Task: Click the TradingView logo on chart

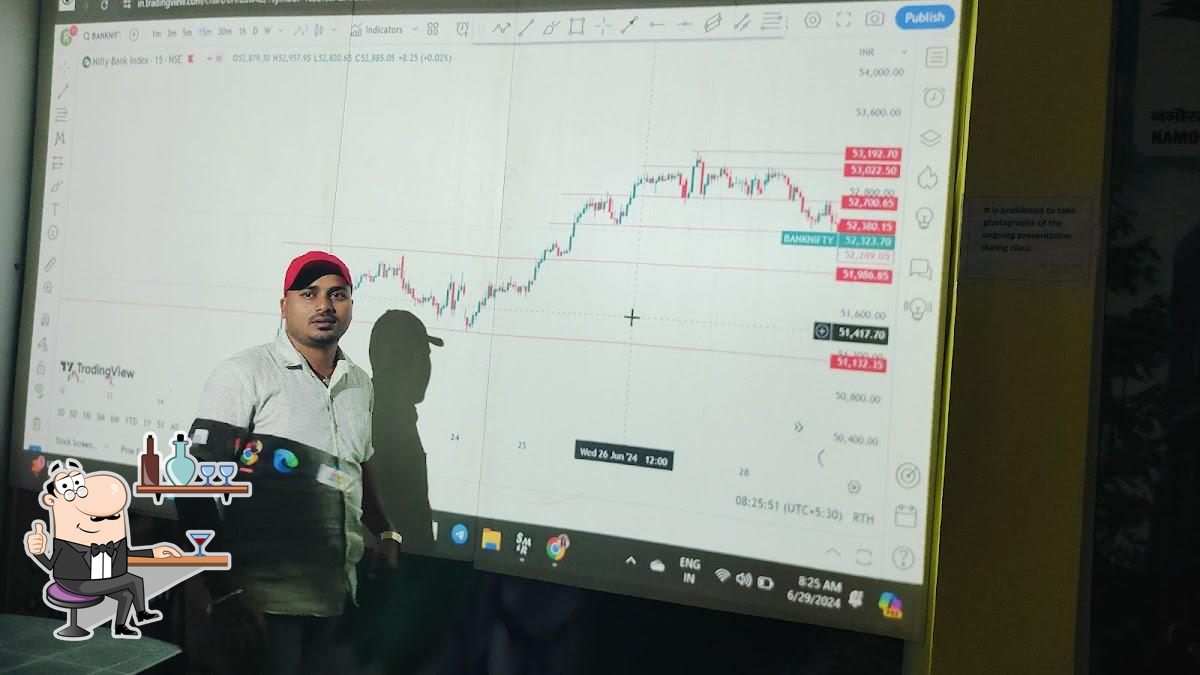Action: pyautogui.click(x=97, y=371)
